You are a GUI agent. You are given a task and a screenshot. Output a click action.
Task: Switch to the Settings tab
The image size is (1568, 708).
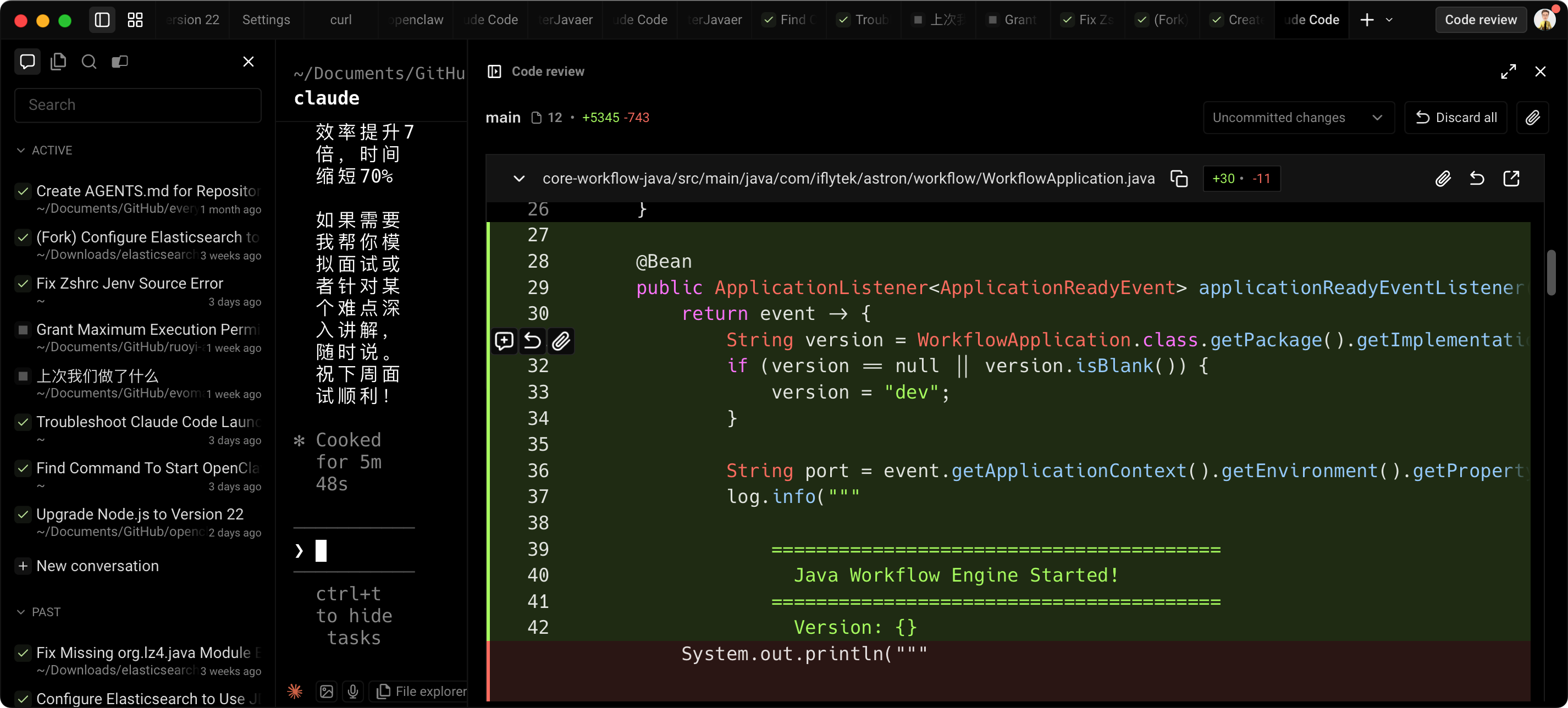coord(266,19)
